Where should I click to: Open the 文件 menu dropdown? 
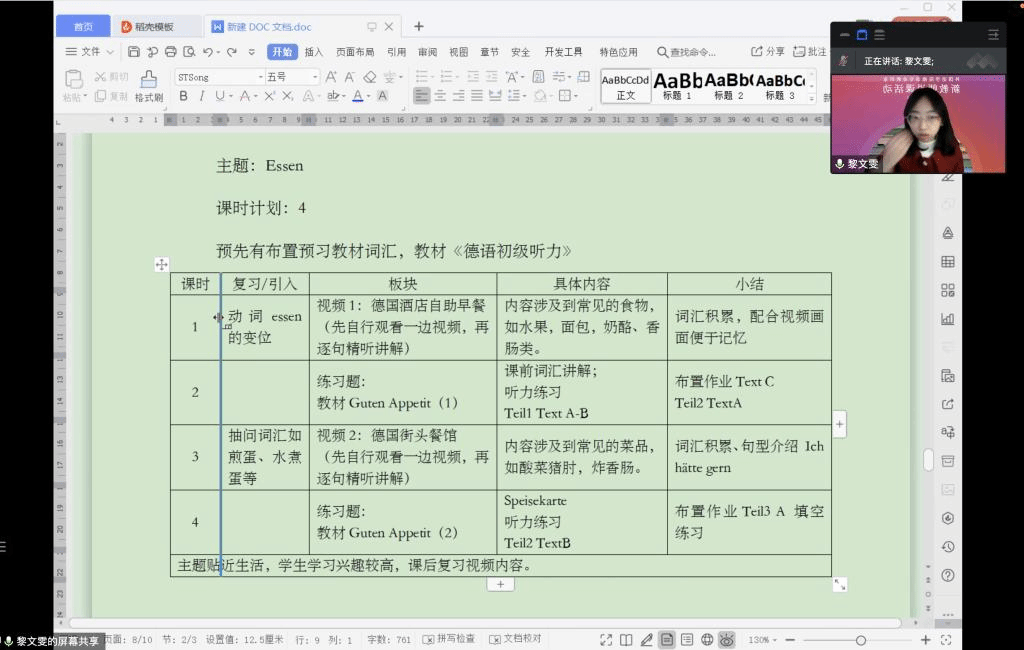[90, 52]
